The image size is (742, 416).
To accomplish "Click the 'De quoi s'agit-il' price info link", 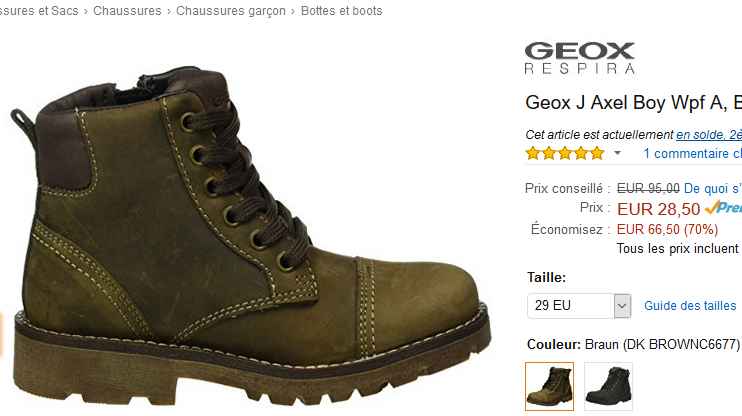I will click(713, 188).
